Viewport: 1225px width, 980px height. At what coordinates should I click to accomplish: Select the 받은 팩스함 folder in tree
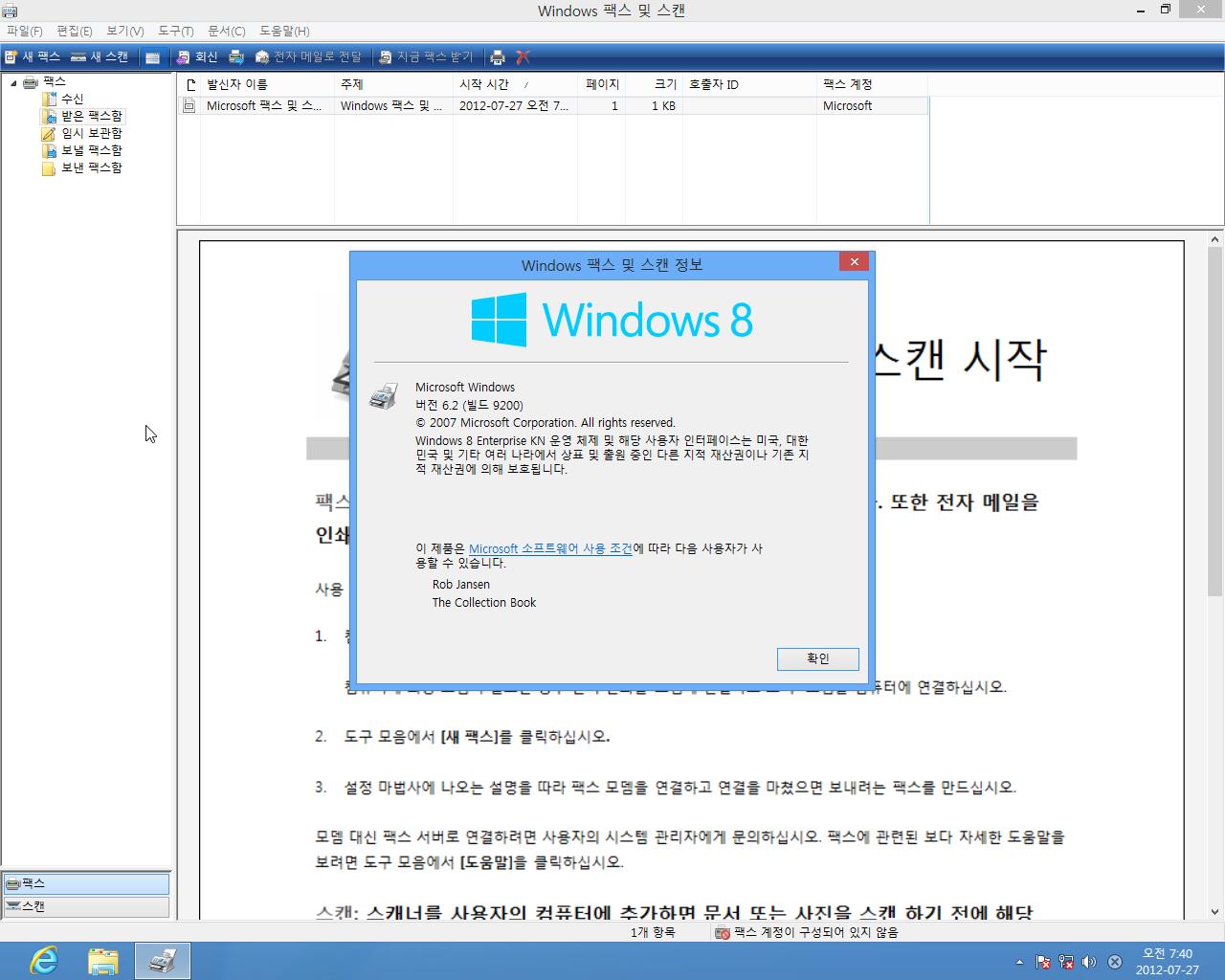click(92, 116)
